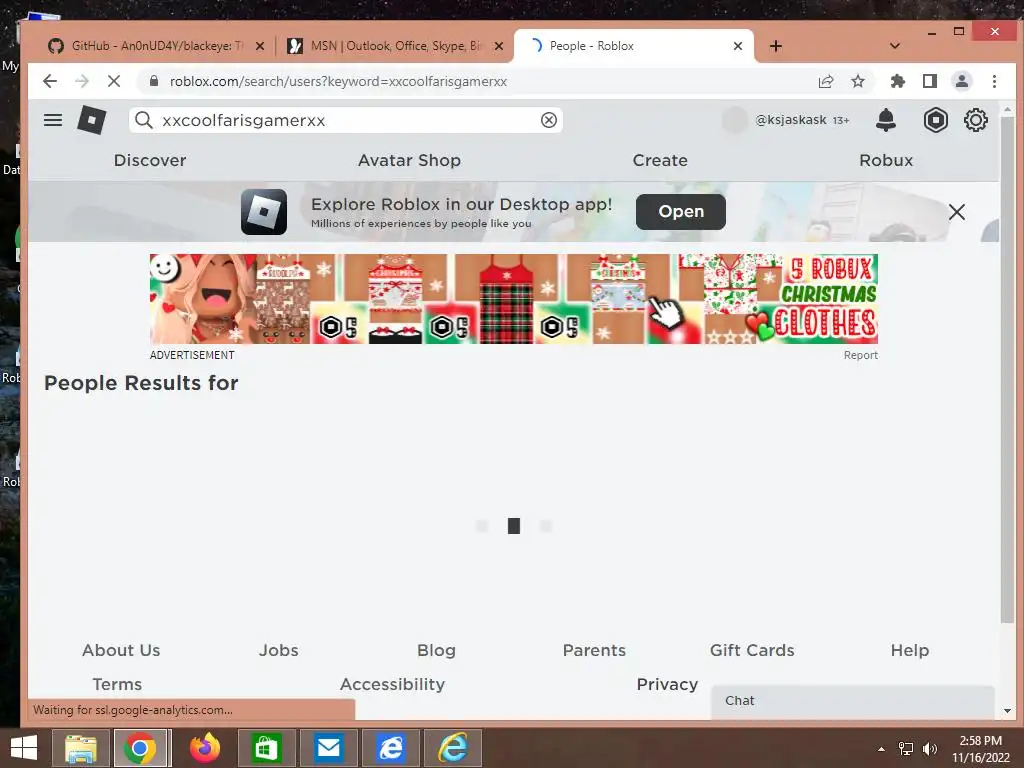Open the Help footer link
This screenshot has width=1024, height=768.
coord(909,650)
